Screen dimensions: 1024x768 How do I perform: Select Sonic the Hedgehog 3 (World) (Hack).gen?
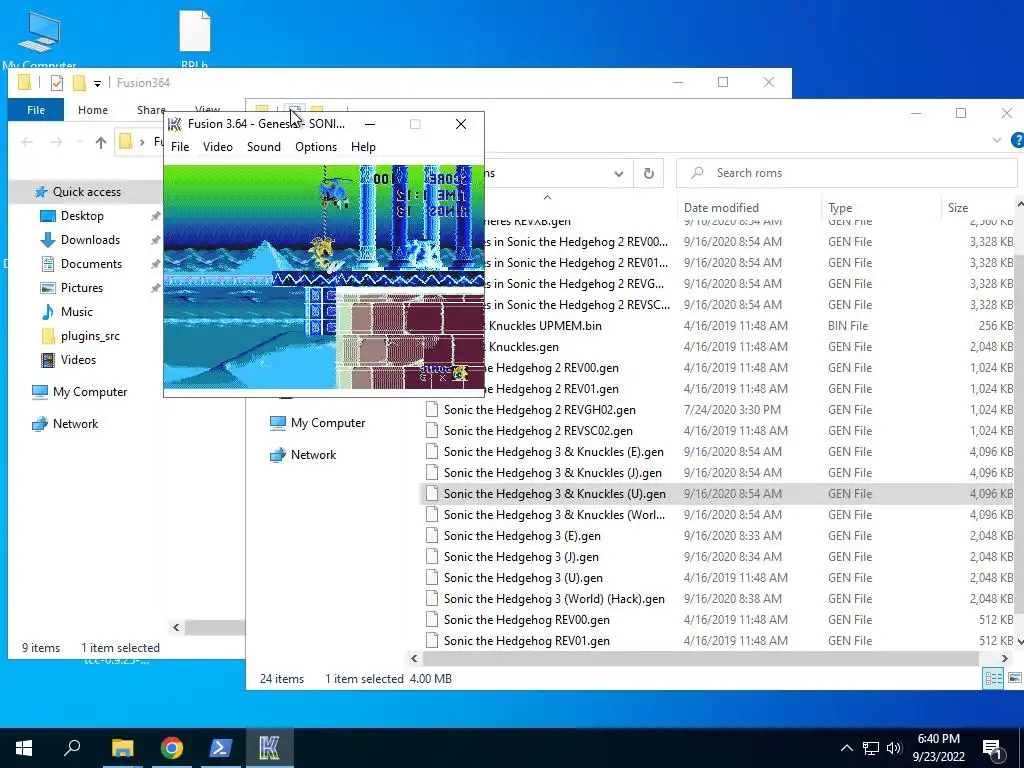tap(554, 599)
